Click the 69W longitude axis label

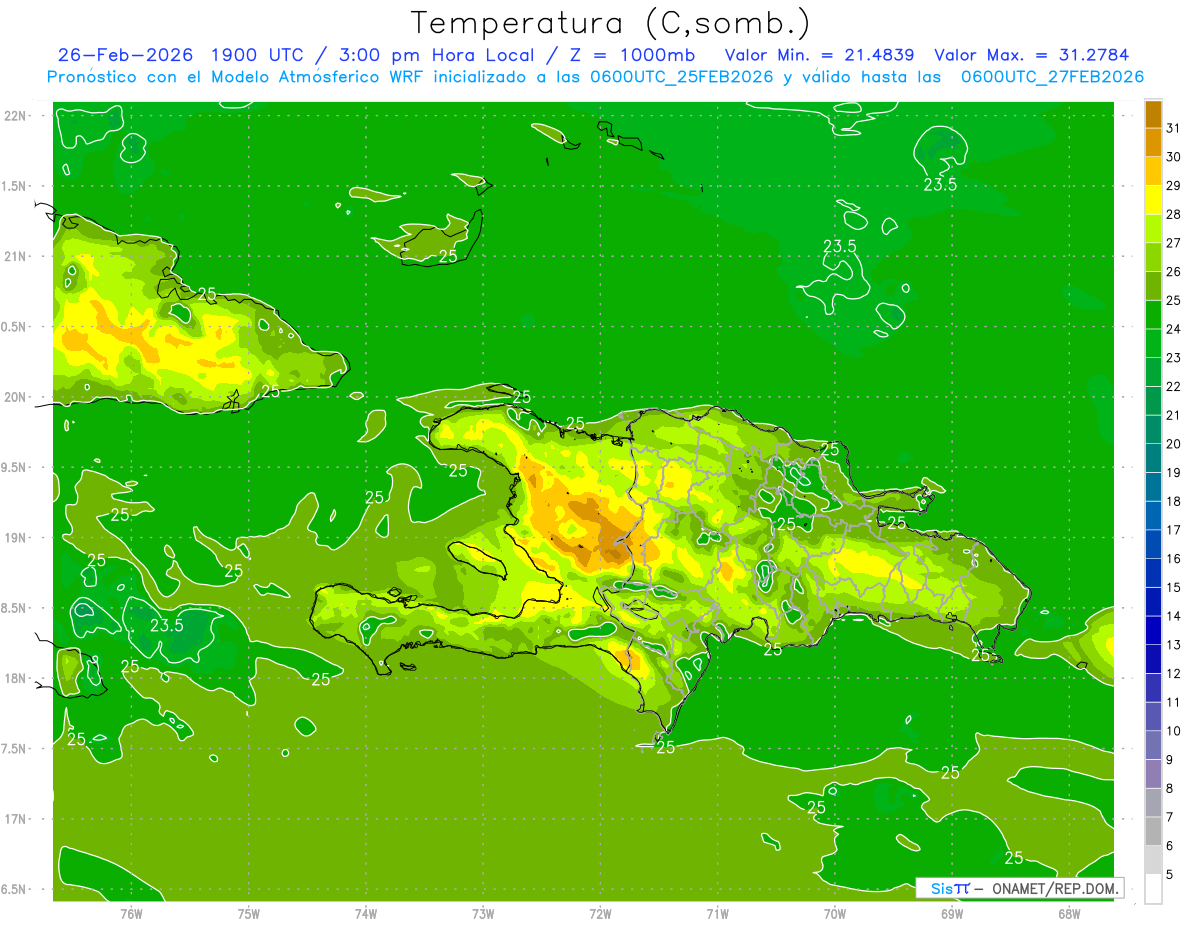point(952,913)
